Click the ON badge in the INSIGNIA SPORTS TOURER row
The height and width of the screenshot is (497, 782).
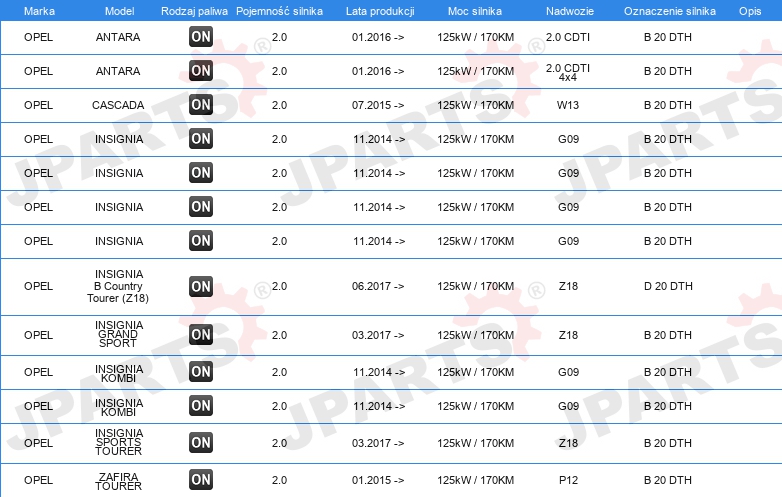[201, 443]
